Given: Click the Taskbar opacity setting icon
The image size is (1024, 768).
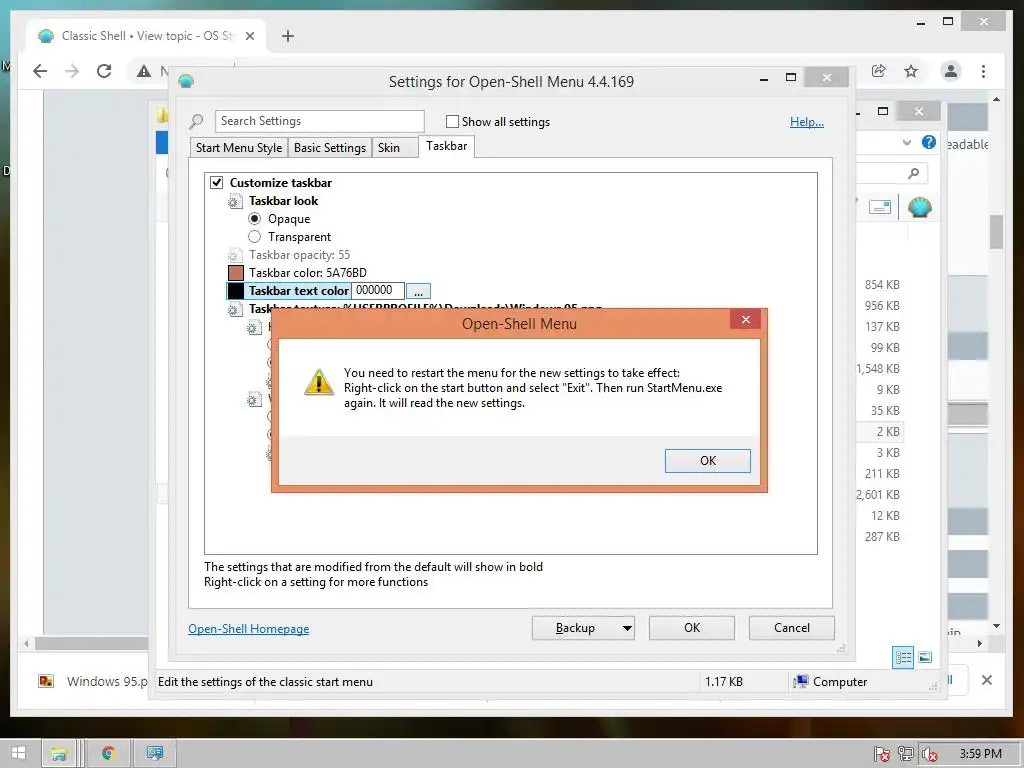Looking at the screenshot, I should pos(235,255).
